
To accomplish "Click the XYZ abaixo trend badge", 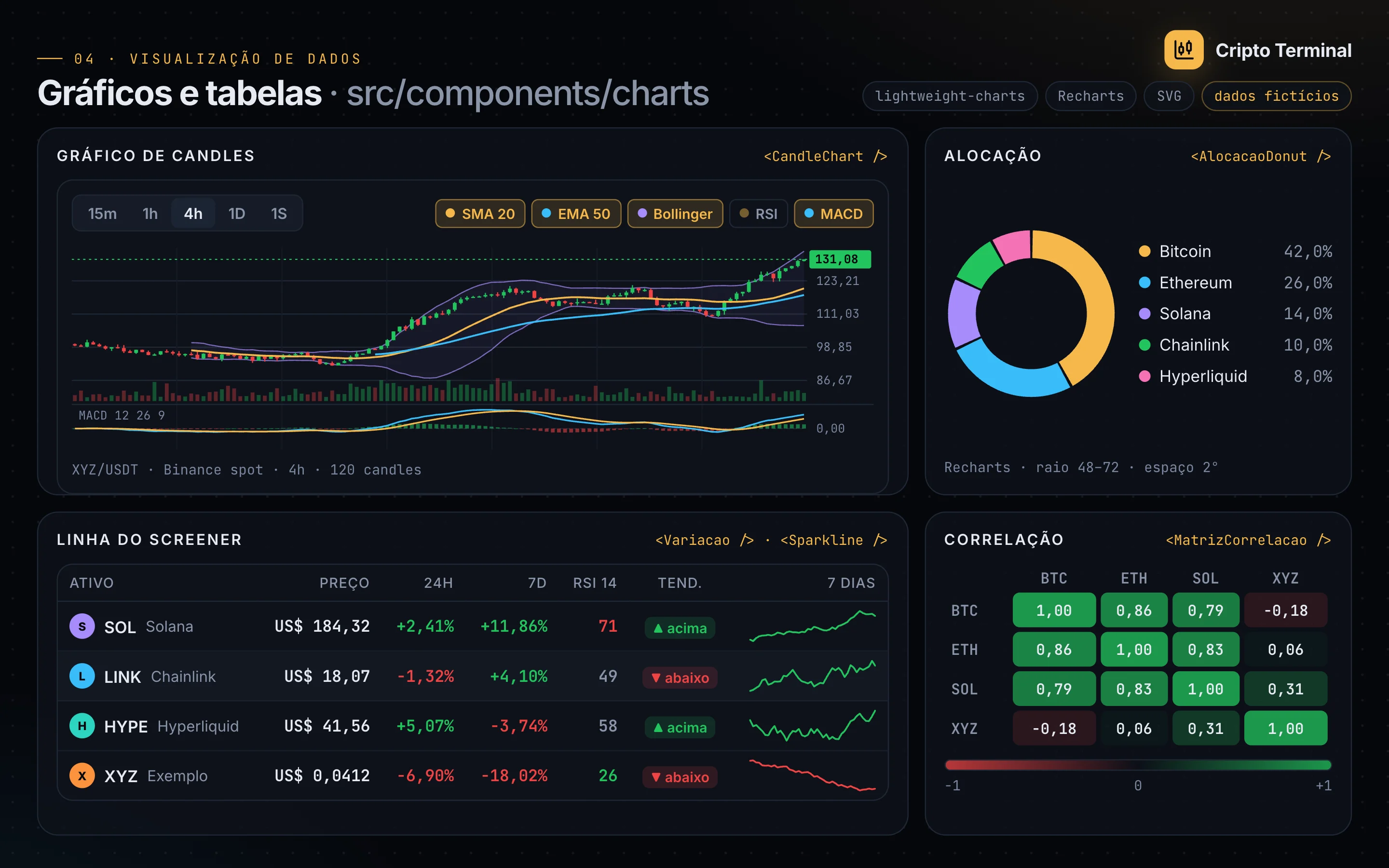I will point(680,777).
